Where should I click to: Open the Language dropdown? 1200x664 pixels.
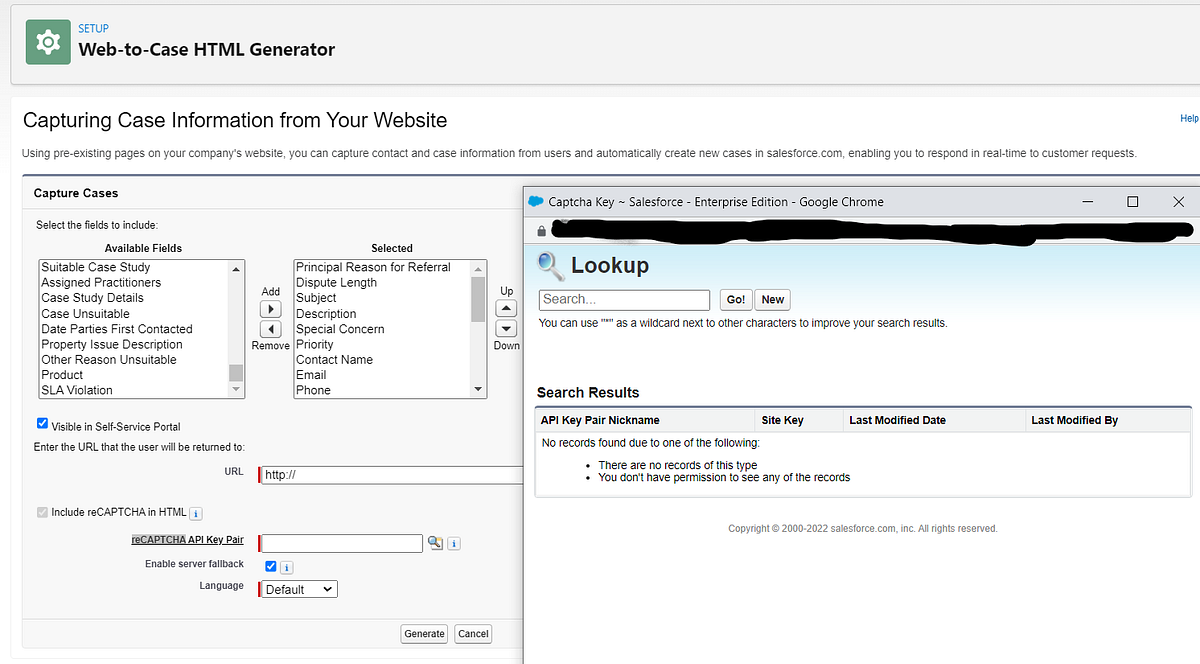[300, 590]
